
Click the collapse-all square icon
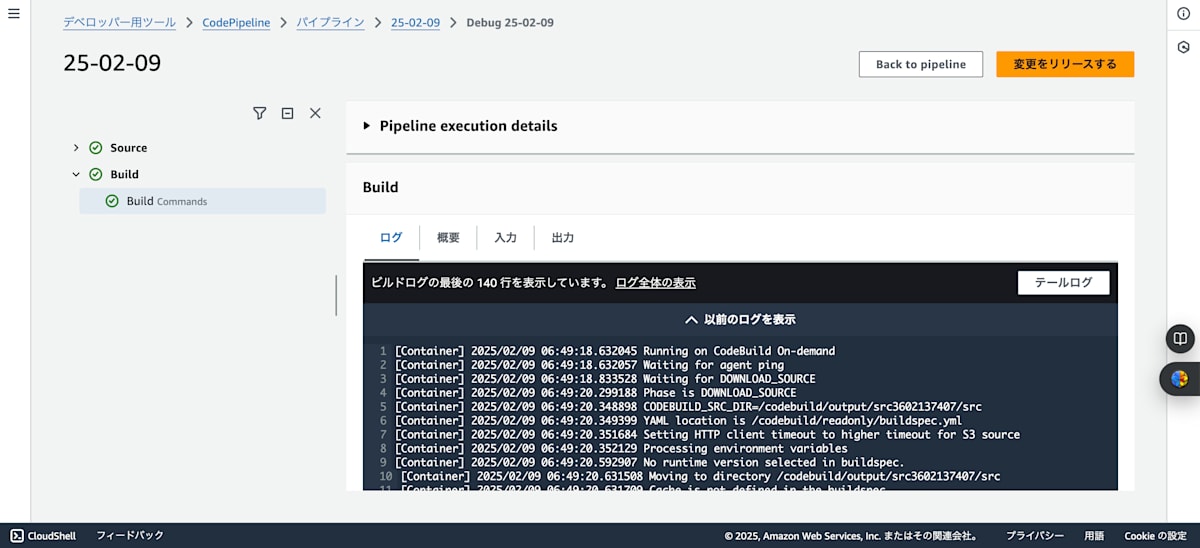[x=287, y=113]
